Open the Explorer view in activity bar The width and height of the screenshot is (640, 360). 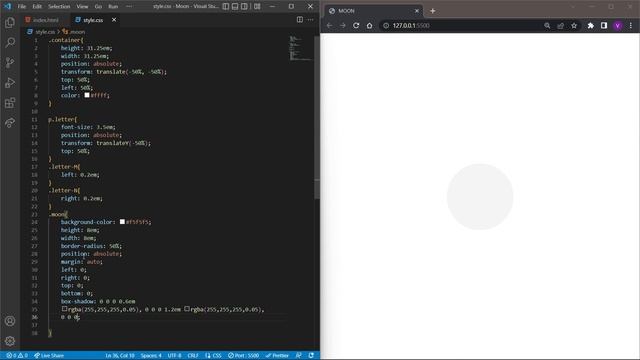click(x=10, y=22)
